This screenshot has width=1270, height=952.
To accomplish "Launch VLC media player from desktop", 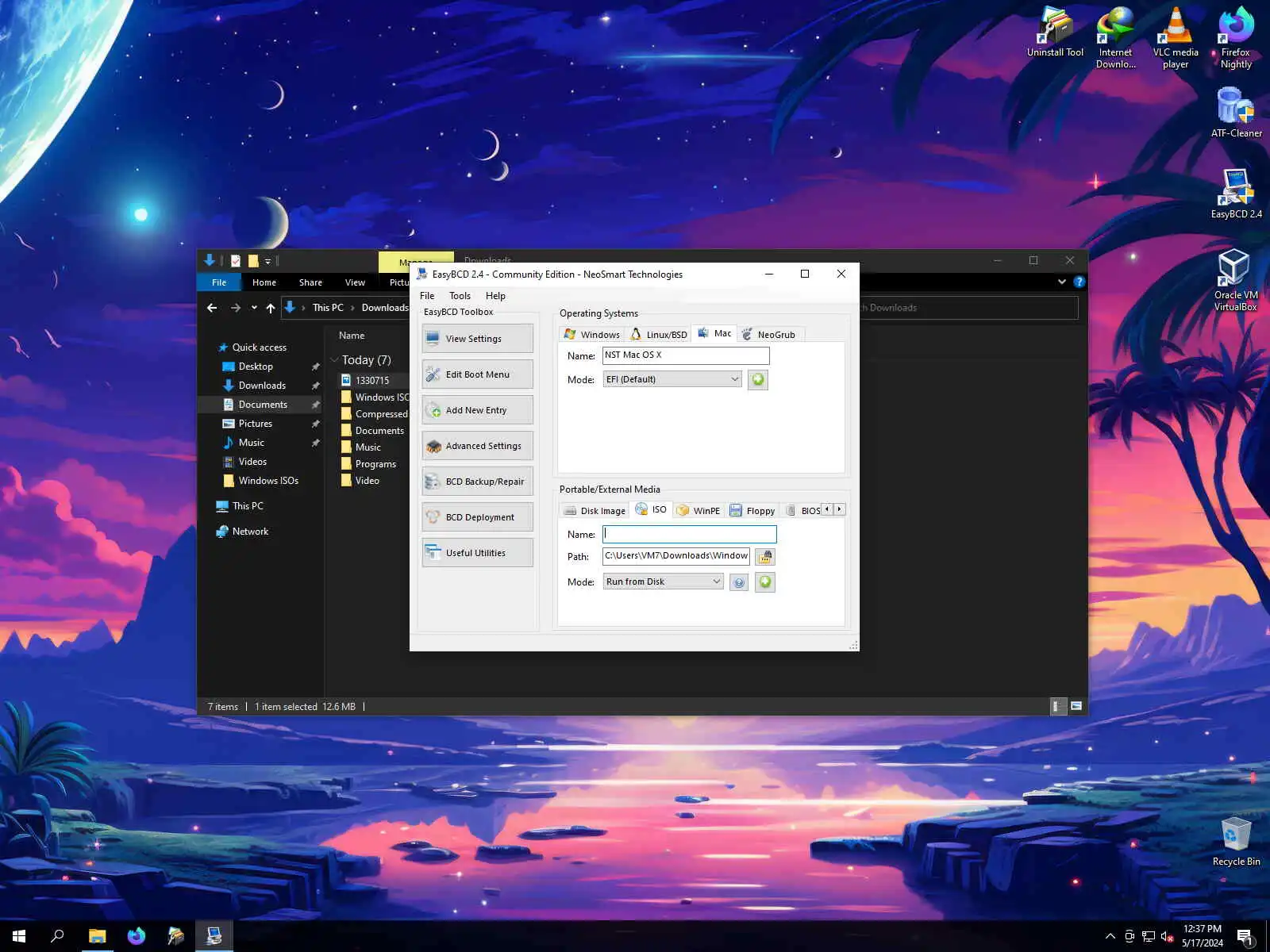I will coord(1176,38).
